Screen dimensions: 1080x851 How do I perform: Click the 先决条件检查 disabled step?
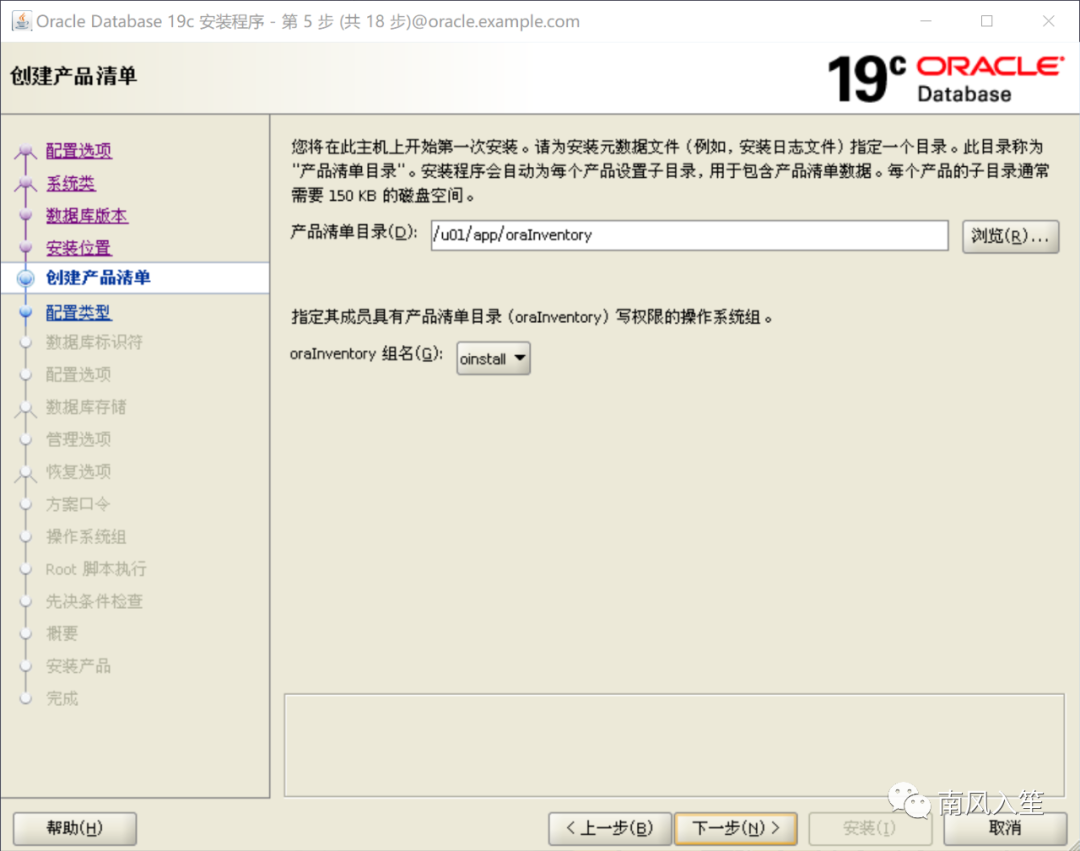tap(94, 601)
